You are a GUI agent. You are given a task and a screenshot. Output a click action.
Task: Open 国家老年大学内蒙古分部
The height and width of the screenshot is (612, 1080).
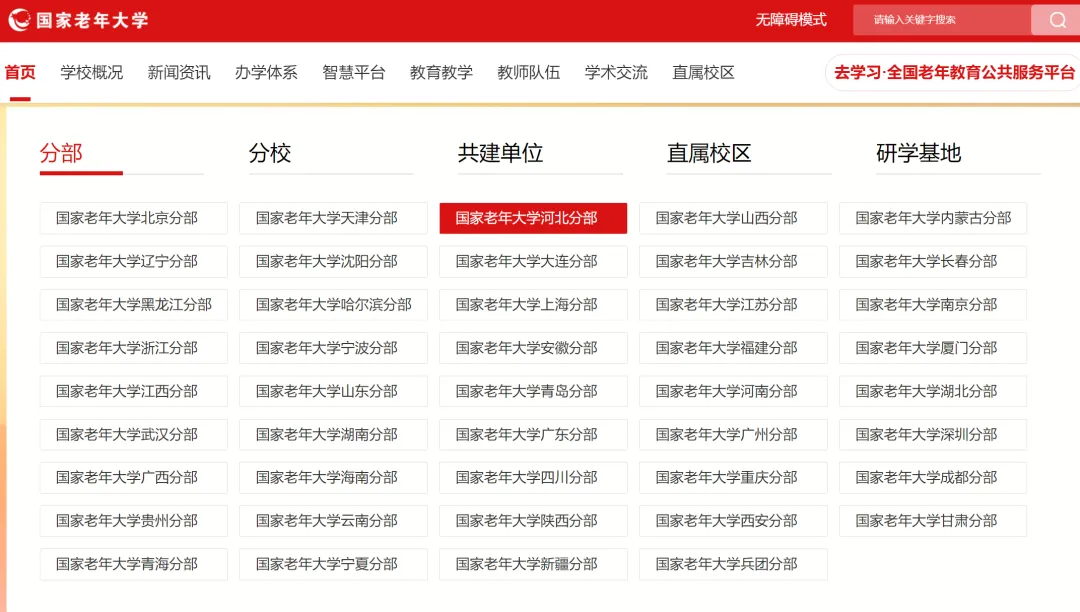point(933,218)
